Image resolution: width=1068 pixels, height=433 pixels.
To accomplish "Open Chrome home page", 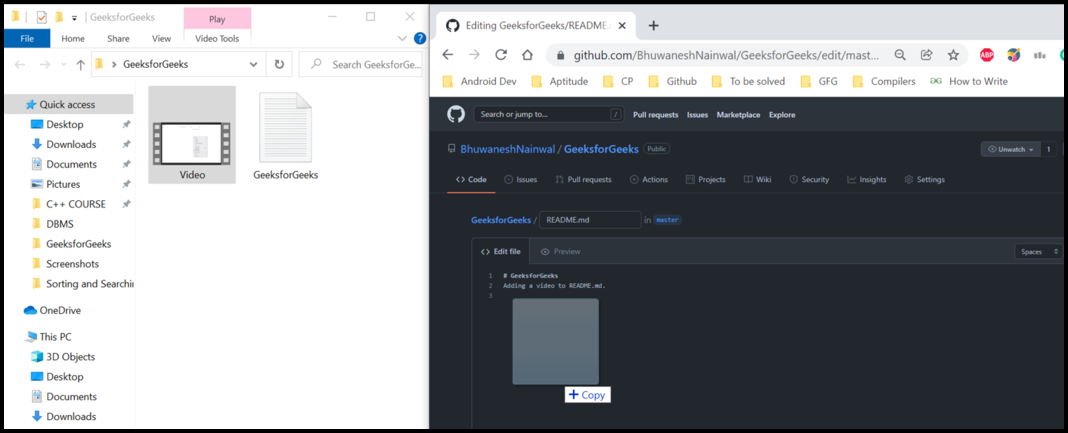I will (x=527, y=55).
